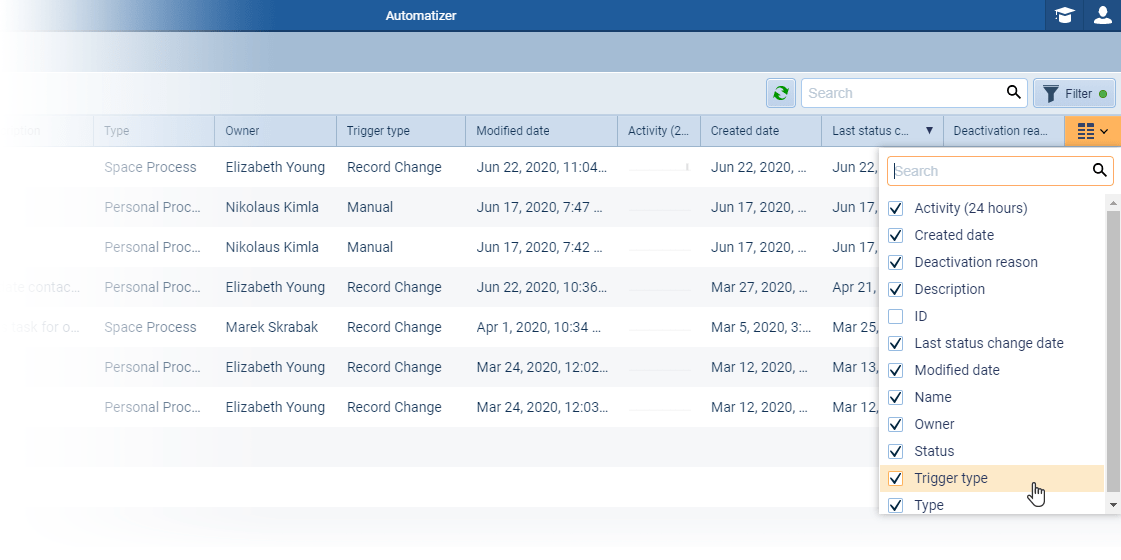Image resolution: width=1121 pixels, height=560 pixels.
Task: Open the user profile icon
Action: click(x=1102, y=16)
